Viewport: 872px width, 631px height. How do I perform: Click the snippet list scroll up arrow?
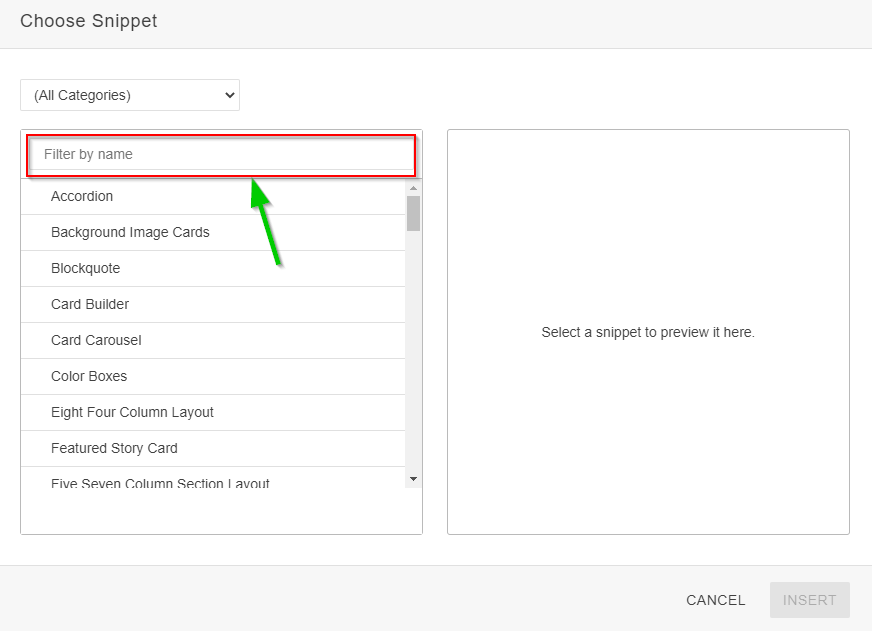[413, 187]
